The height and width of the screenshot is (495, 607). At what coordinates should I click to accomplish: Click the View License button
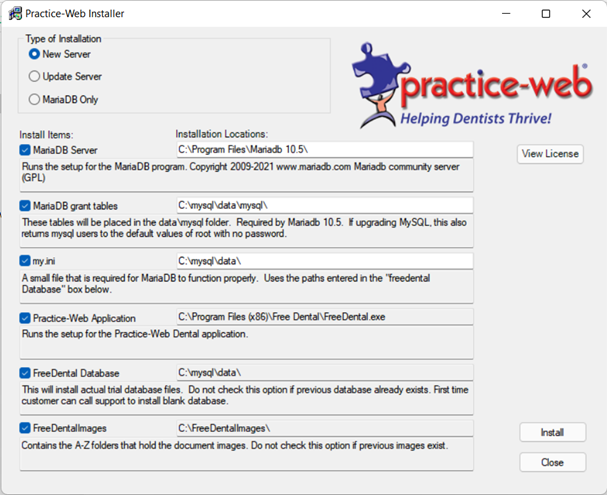550,154
